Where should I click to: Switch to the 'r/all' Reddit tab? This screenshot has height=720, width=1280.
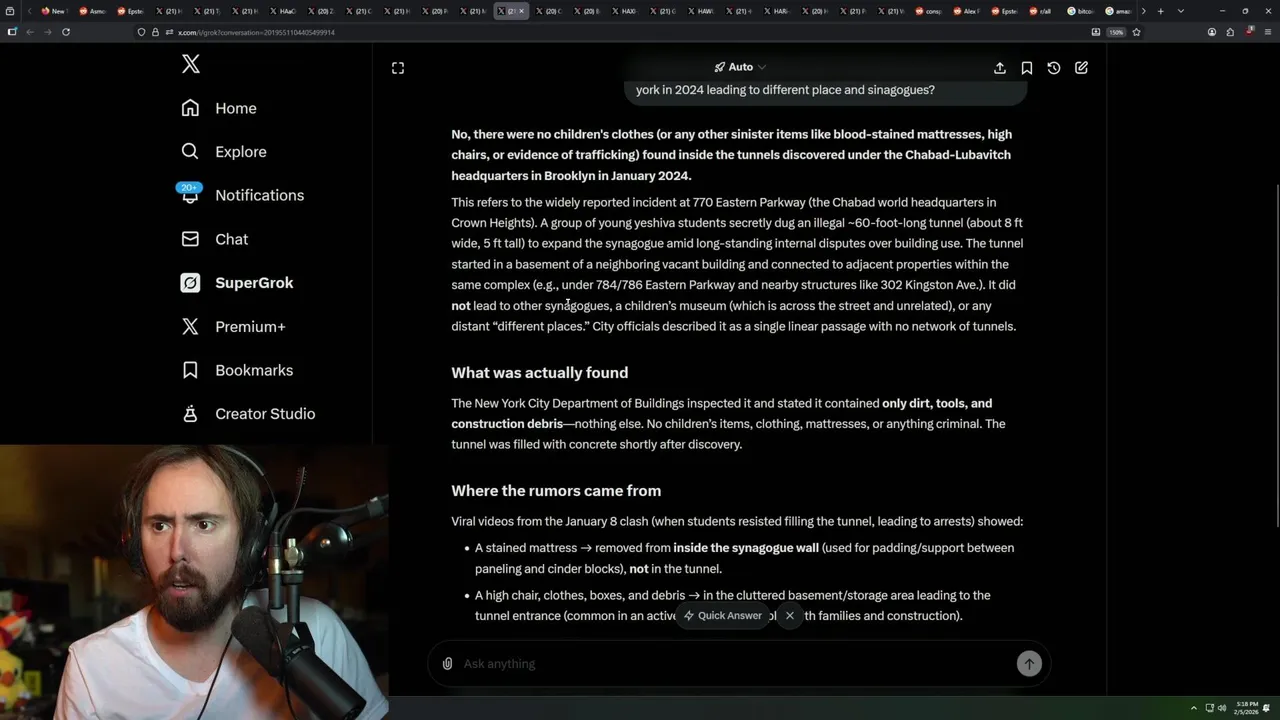pos(1044,11)
